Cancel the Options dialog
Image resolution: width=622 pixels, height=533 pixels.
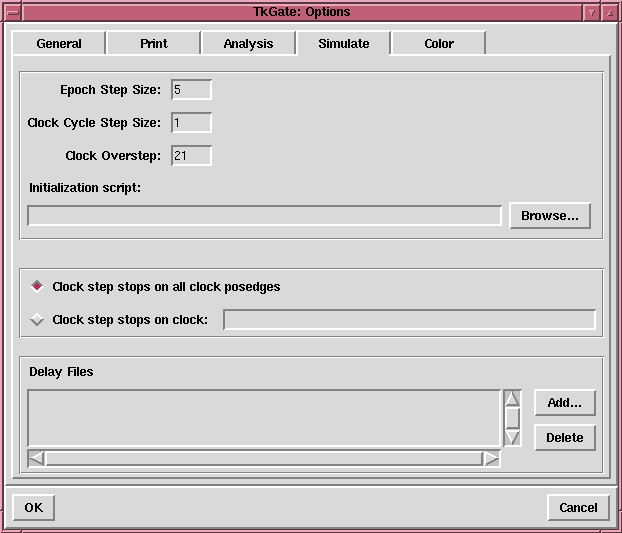pyautogui.click(x=578, y=507)
